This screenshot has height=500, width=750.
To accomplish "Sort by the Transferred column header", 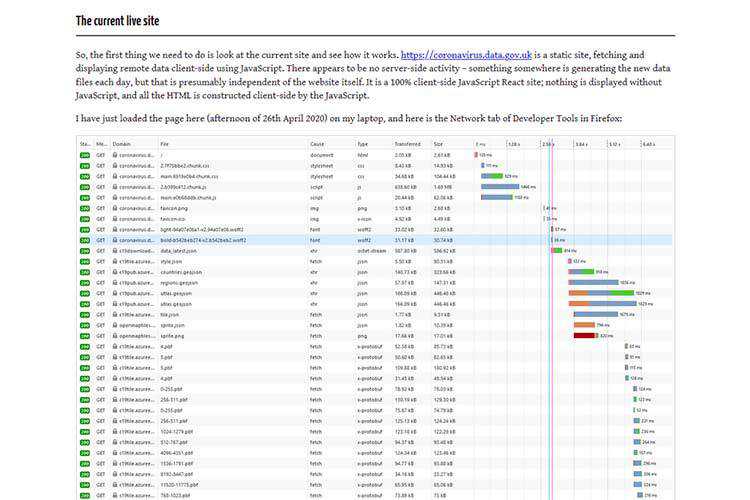I will pyautogui.click(x=406, y=144).
